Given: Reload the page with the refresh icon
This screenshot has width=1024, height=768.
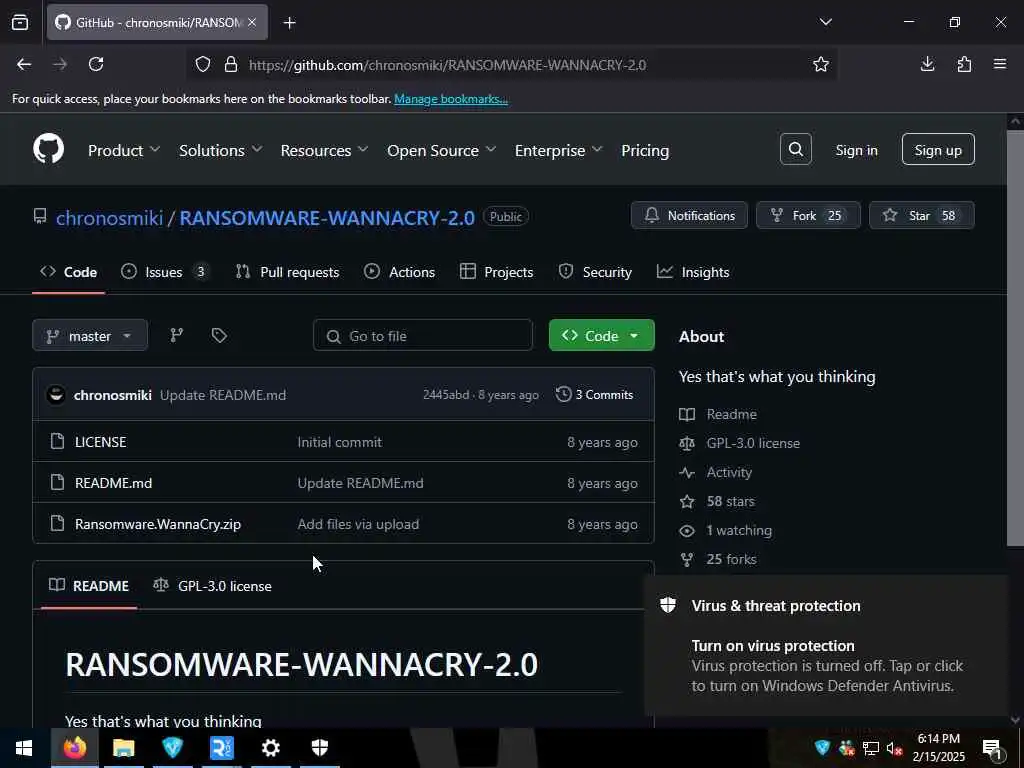Looking at the screenshot, I should click(96, 64).
